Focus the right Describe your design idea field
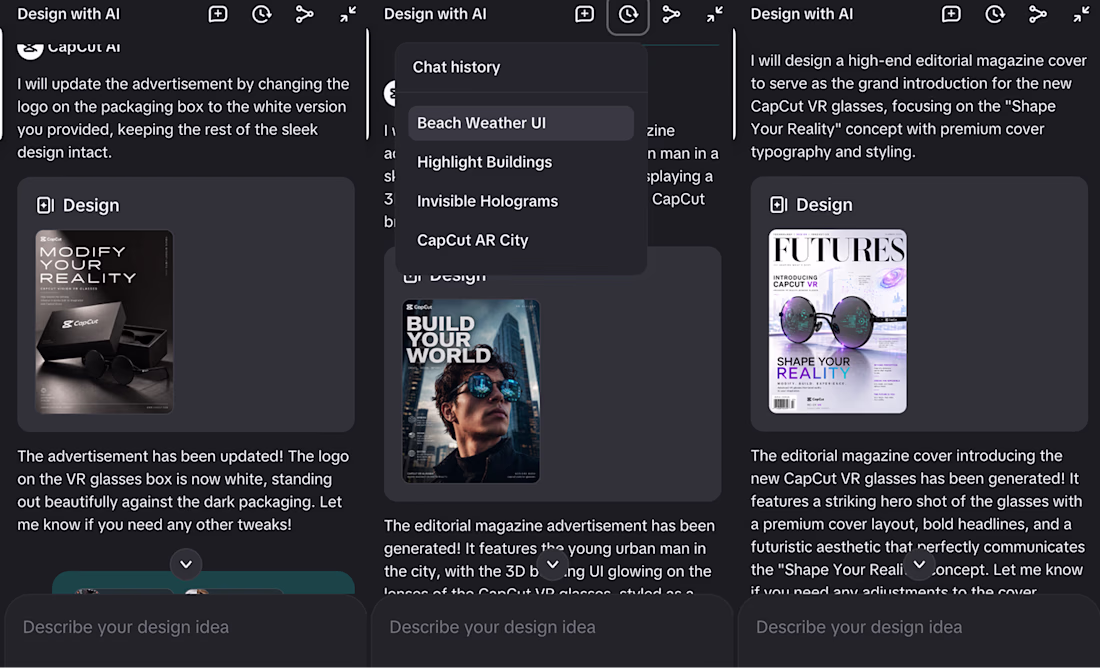The image size is (1100, 668). click(919, 627)
